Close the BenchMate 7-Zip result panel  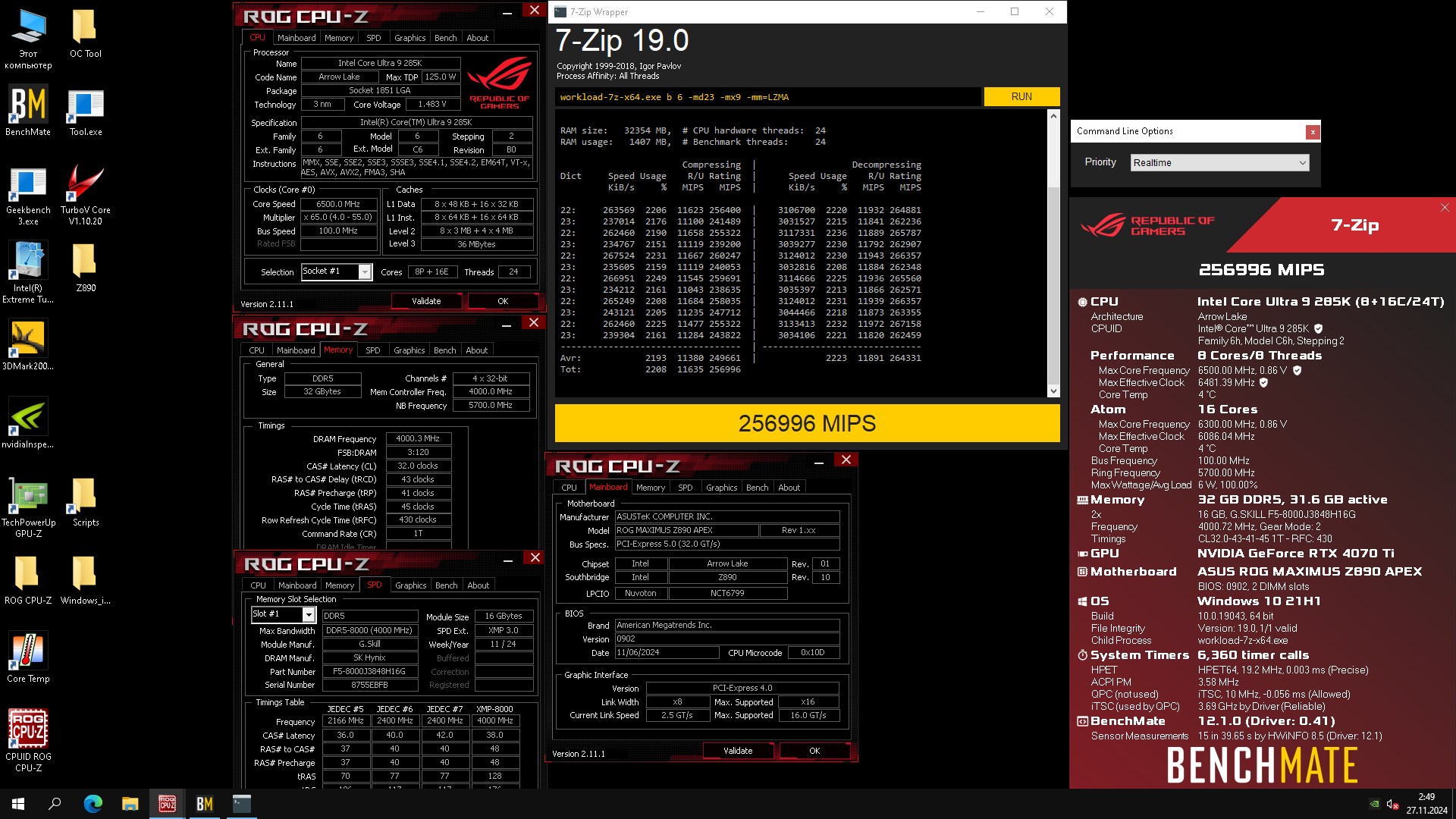pos(1444,207)
